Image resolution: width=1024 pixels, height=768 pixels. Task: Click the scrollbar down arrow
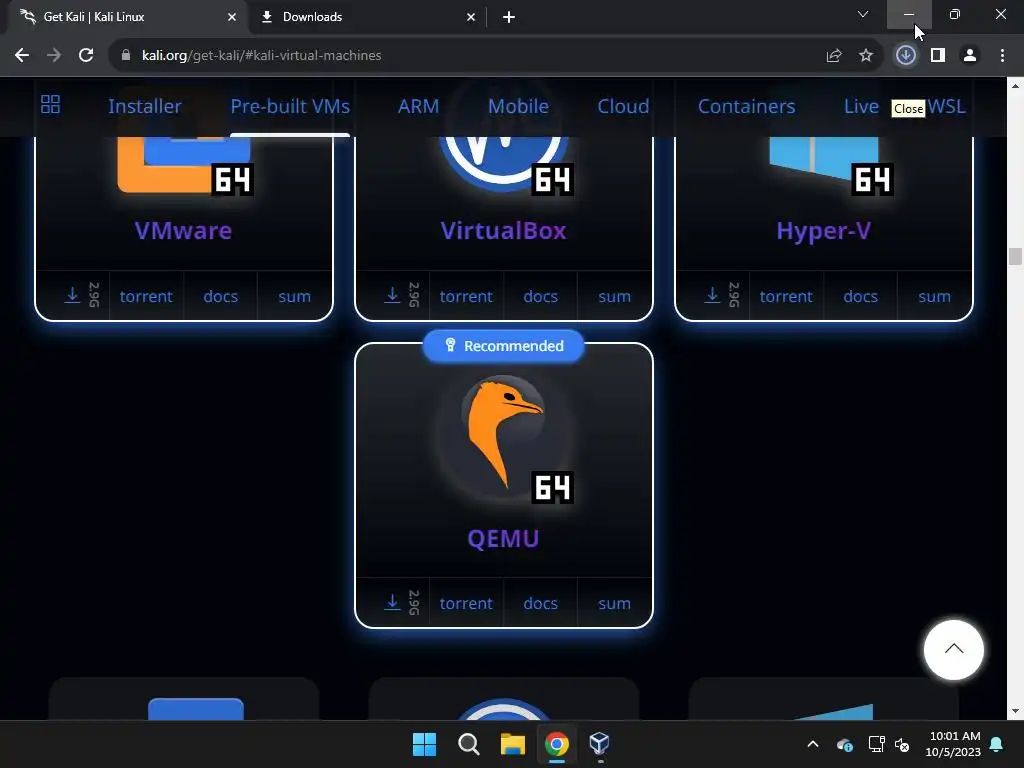click(x=1015, y=711)
